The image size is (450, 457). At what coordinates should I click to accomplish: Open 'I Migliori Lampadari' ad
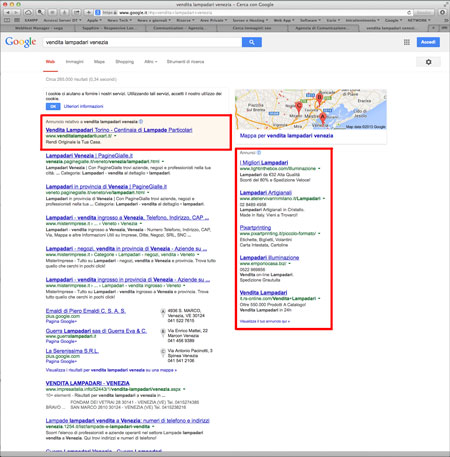pos(264,163)
